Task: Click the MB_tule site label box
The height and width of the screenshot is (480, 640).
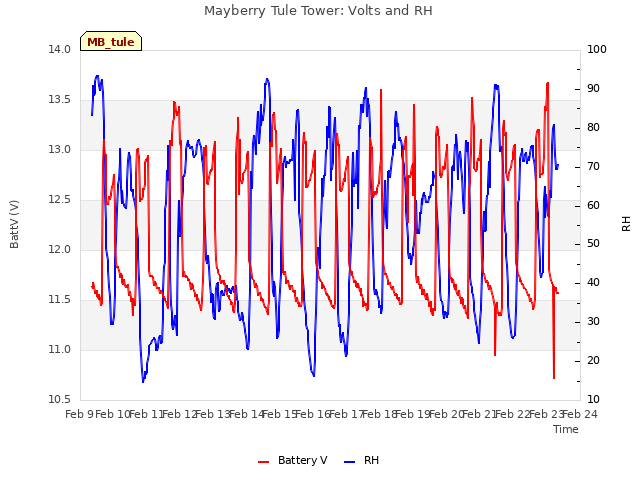Action: [111, 41]
